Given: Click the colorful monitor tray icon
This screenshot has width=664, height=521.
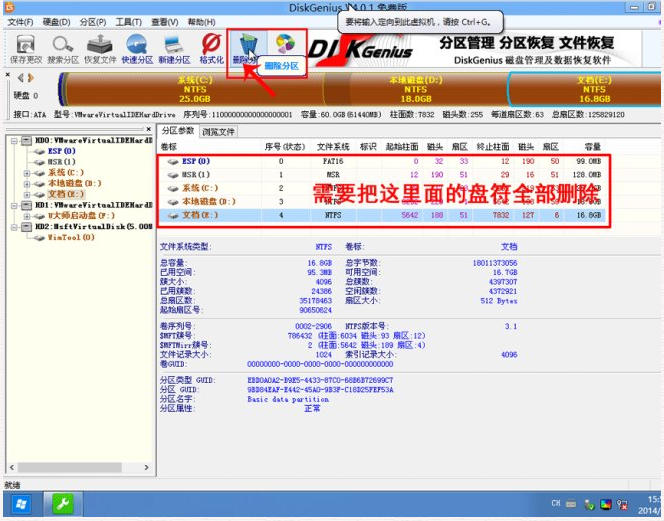Looking at the screenshot, I should click(606, 504).
